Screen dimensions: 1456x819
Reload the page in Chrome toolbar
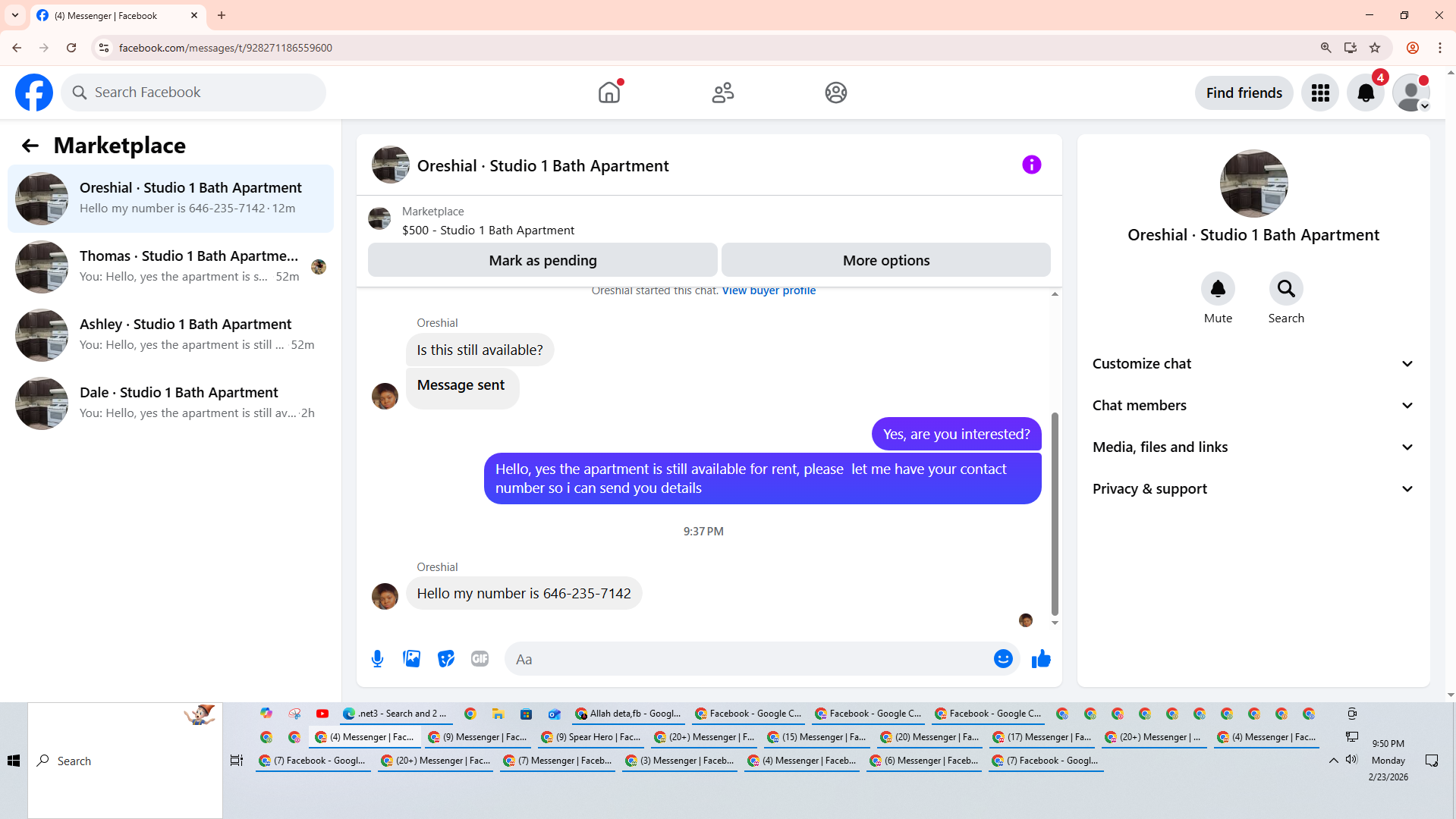tap(71, 48)
